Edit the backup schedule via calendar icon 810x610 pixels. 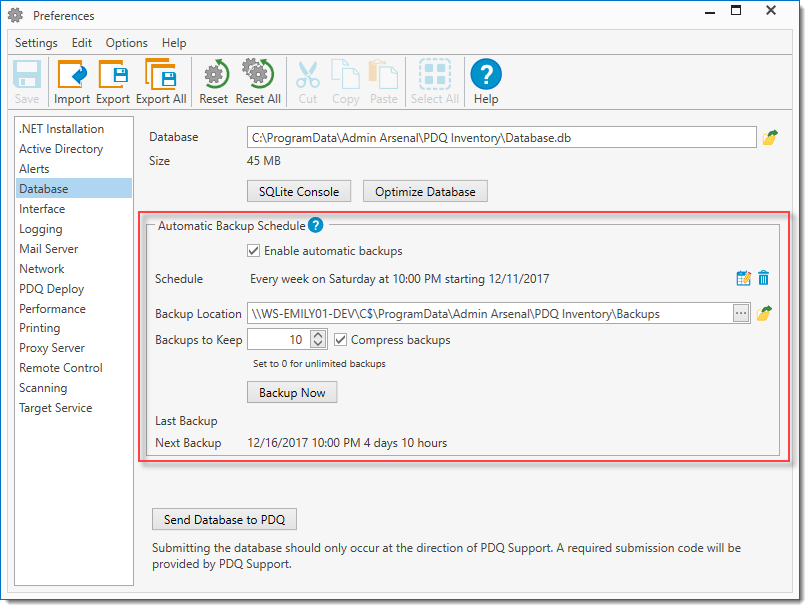[743, 279]
